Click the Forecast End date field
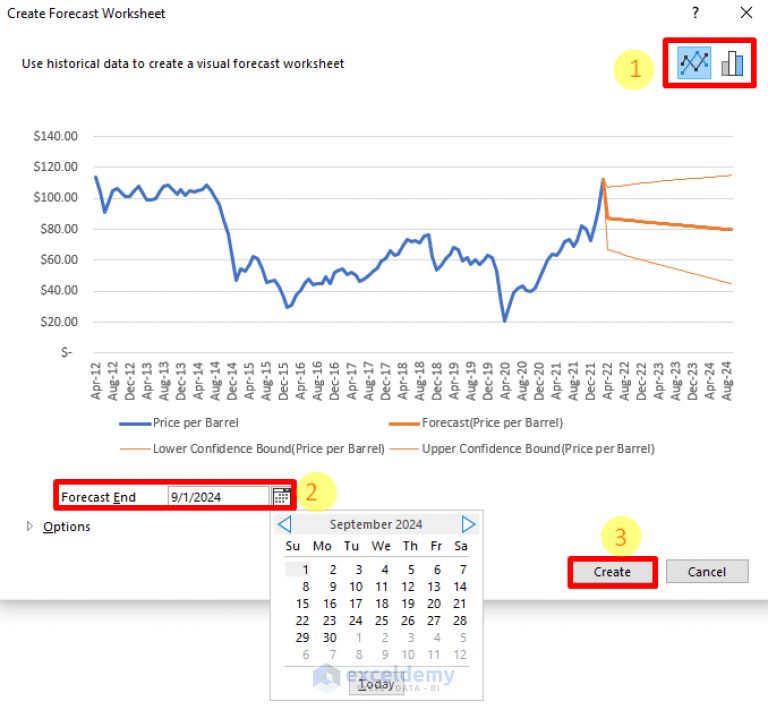 click(x=218, y=497)
